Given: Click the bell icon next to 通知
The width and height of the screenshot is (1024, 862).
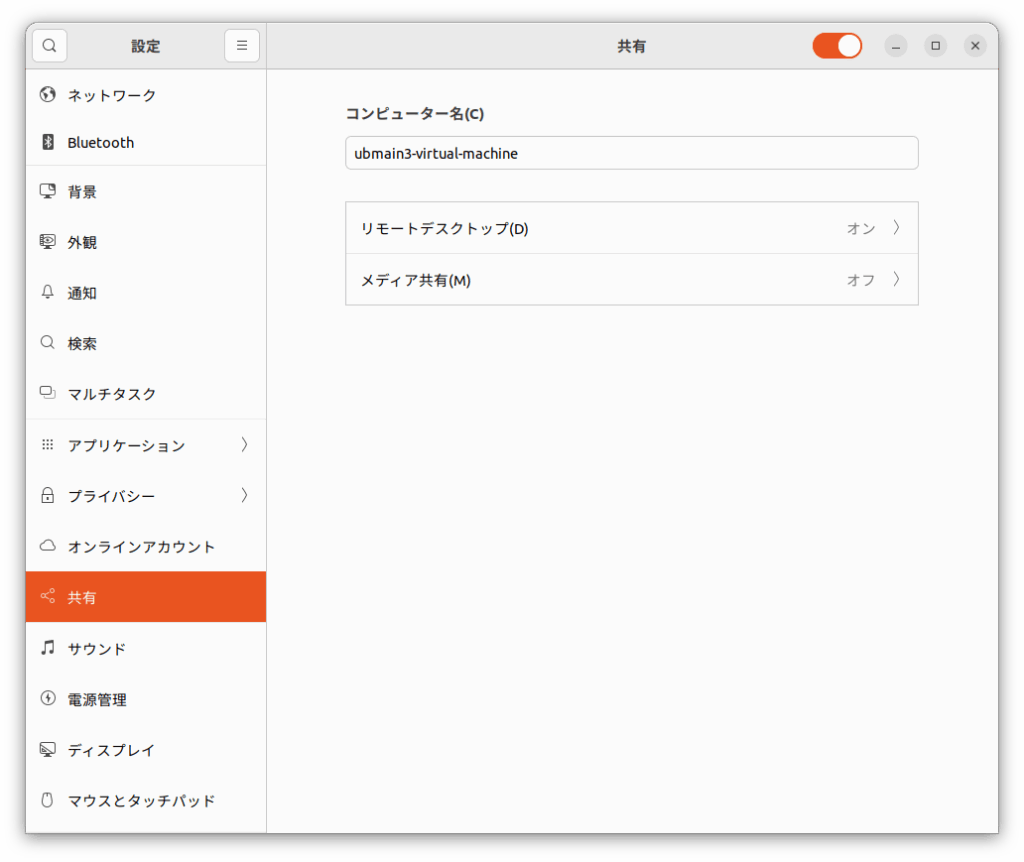Looking at the screenshot, I should click(x=48, y=292).
